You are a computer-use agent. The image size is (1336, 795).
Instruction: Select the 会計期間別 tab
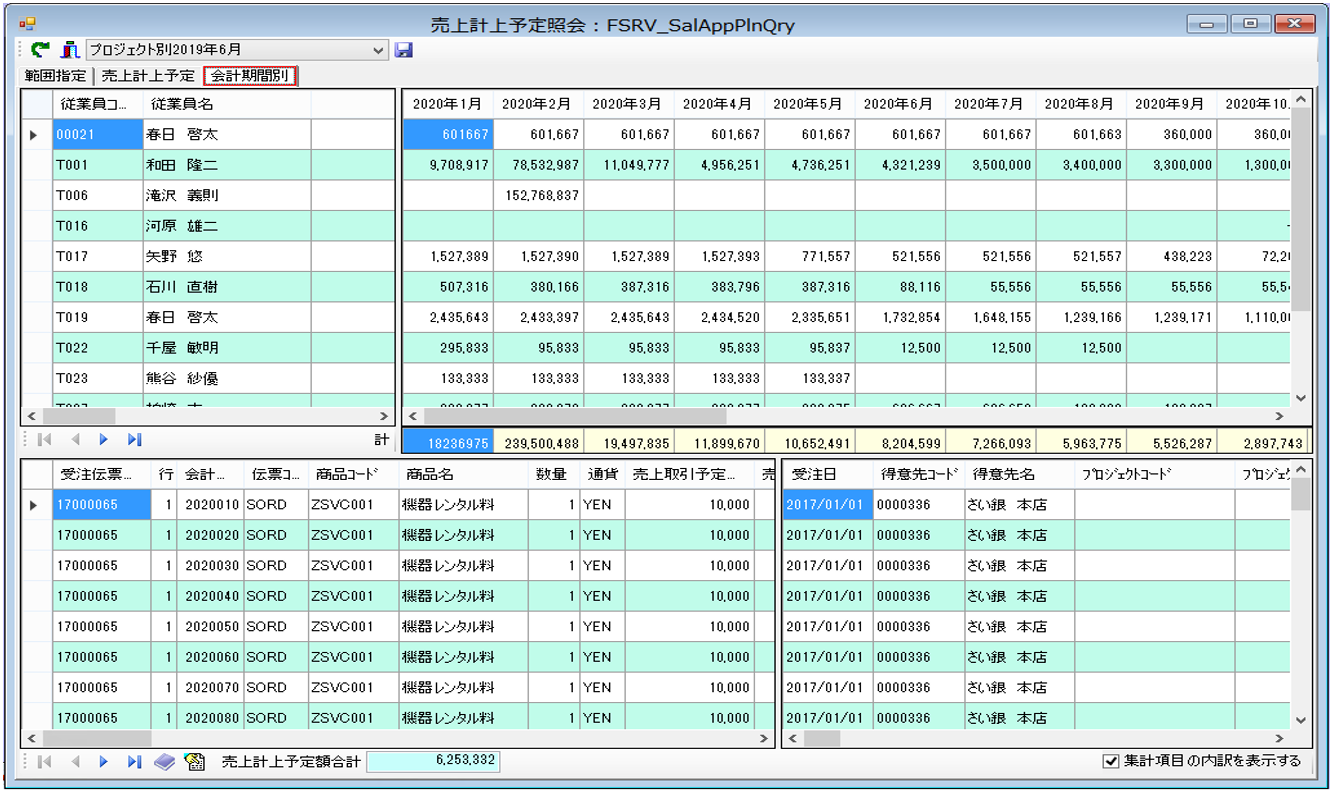click(x=250, y=76)
